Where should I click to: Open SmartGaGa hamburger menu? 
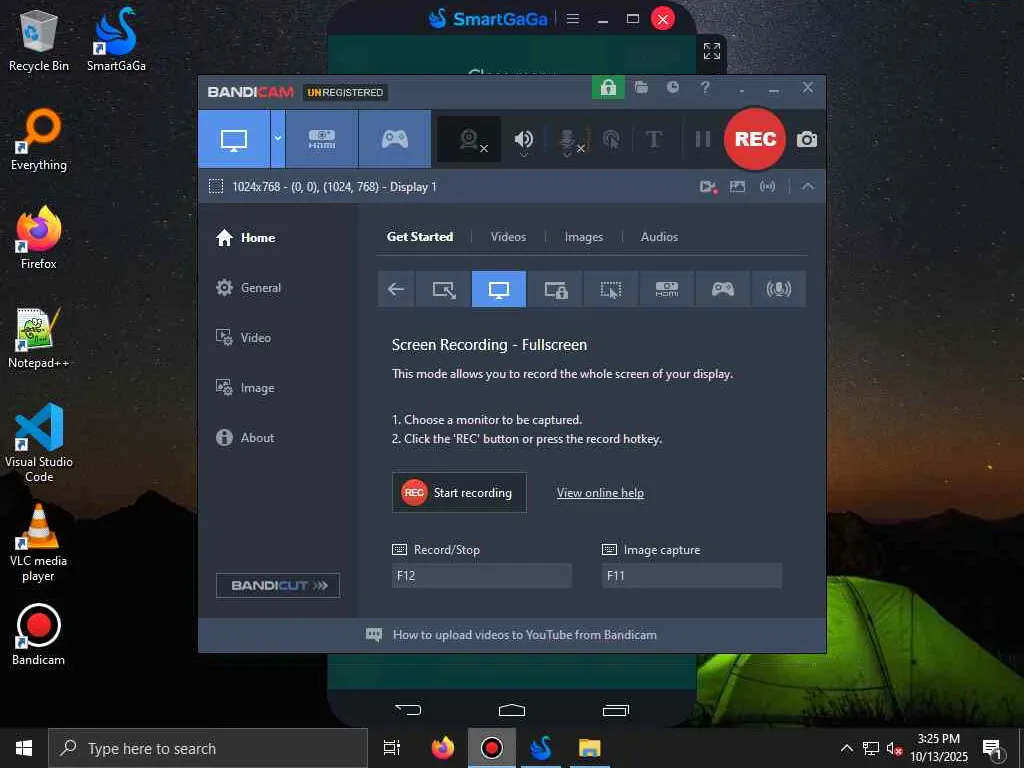click(x=573, y=19)
